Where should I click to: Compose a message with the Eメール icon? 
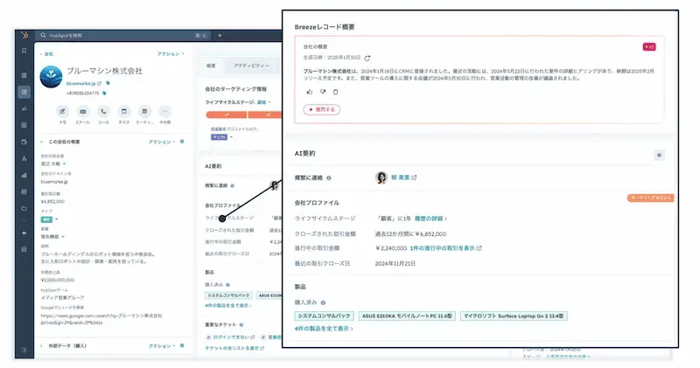83,111
